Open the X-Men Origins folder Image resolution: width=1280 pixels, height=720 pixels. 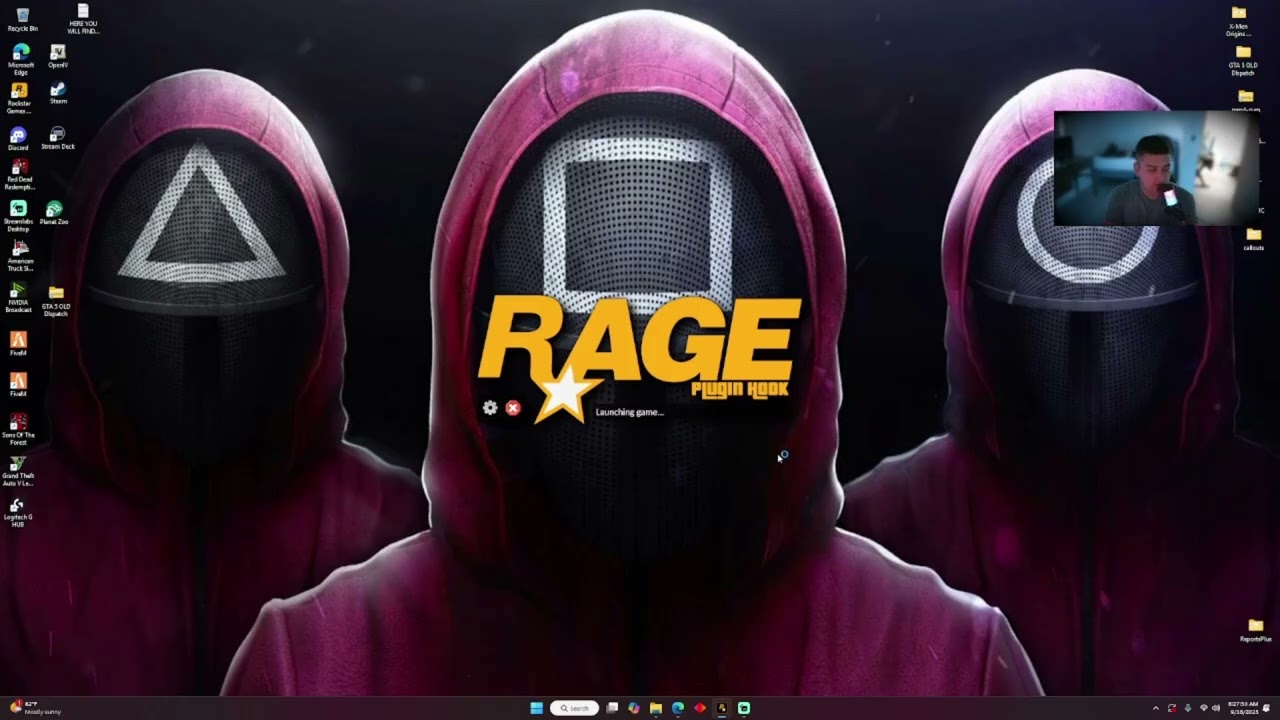pos(1239,21)
